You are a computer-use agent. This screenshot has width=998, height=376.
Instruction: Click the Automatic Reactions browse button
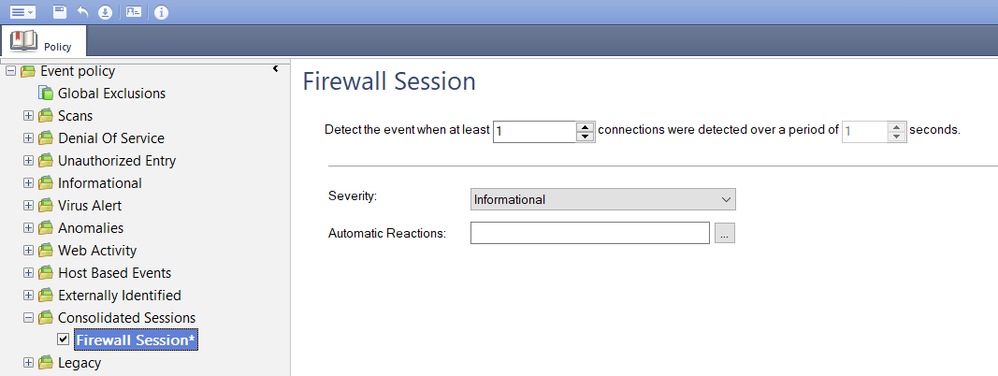[x=724, y=233]
